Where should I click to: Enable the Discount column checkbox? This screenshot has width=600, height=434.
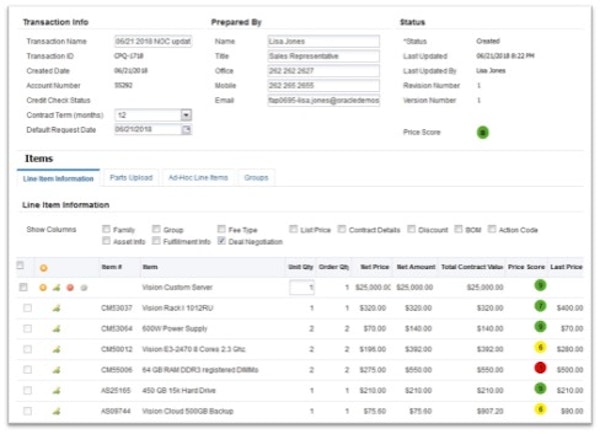[411, 229]
